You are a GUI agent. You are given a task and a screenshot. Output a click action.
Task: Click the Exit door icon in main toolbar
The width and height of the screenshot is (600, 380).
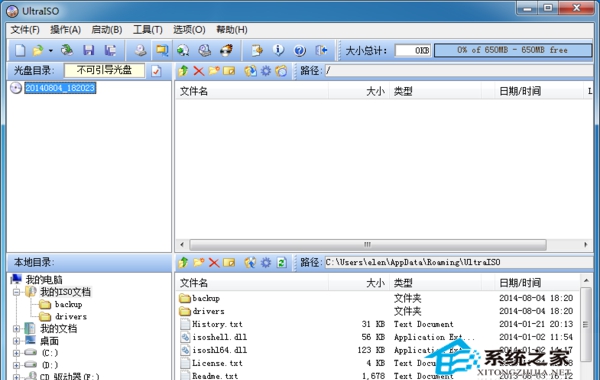tap(321, 50)
